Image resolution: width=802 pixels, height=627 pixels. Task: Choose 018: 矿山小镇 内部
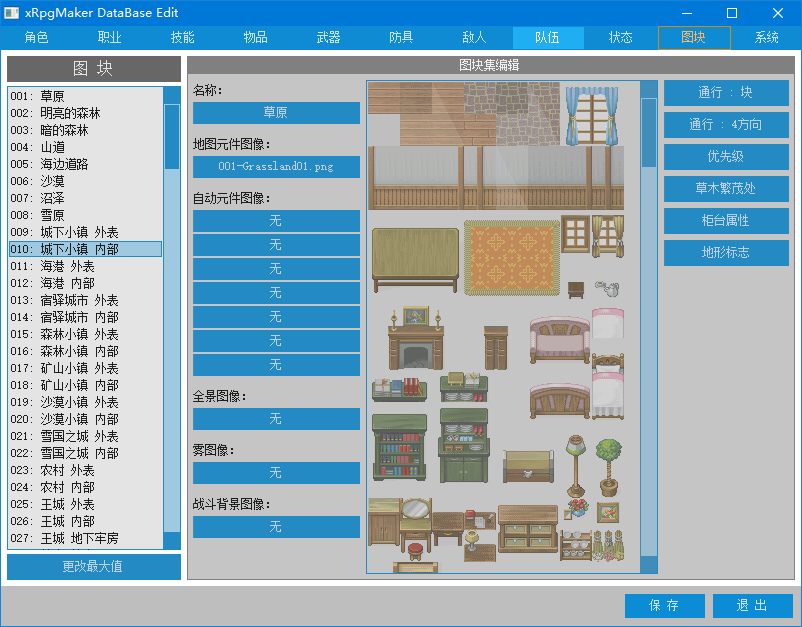[x=86, y=385]
